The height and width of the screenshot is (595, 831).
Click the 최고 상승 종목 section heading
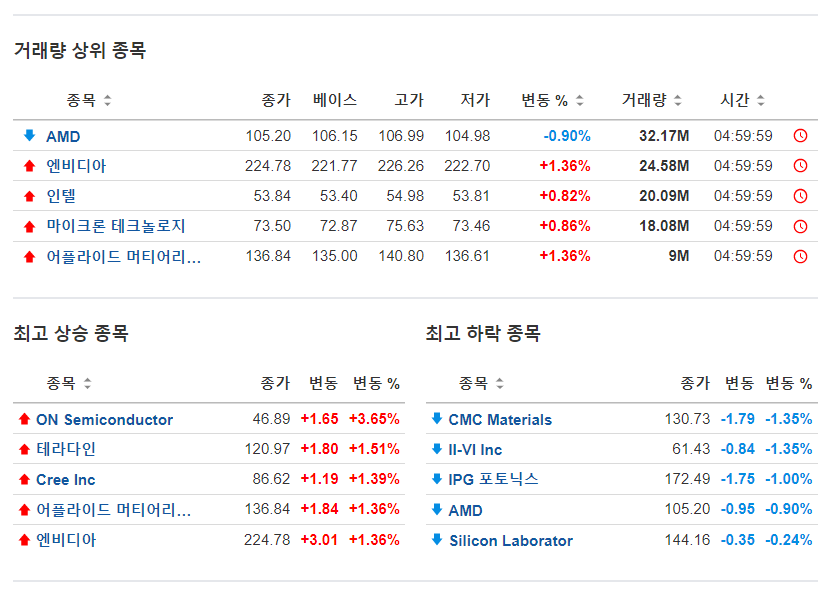click(71, 333)
